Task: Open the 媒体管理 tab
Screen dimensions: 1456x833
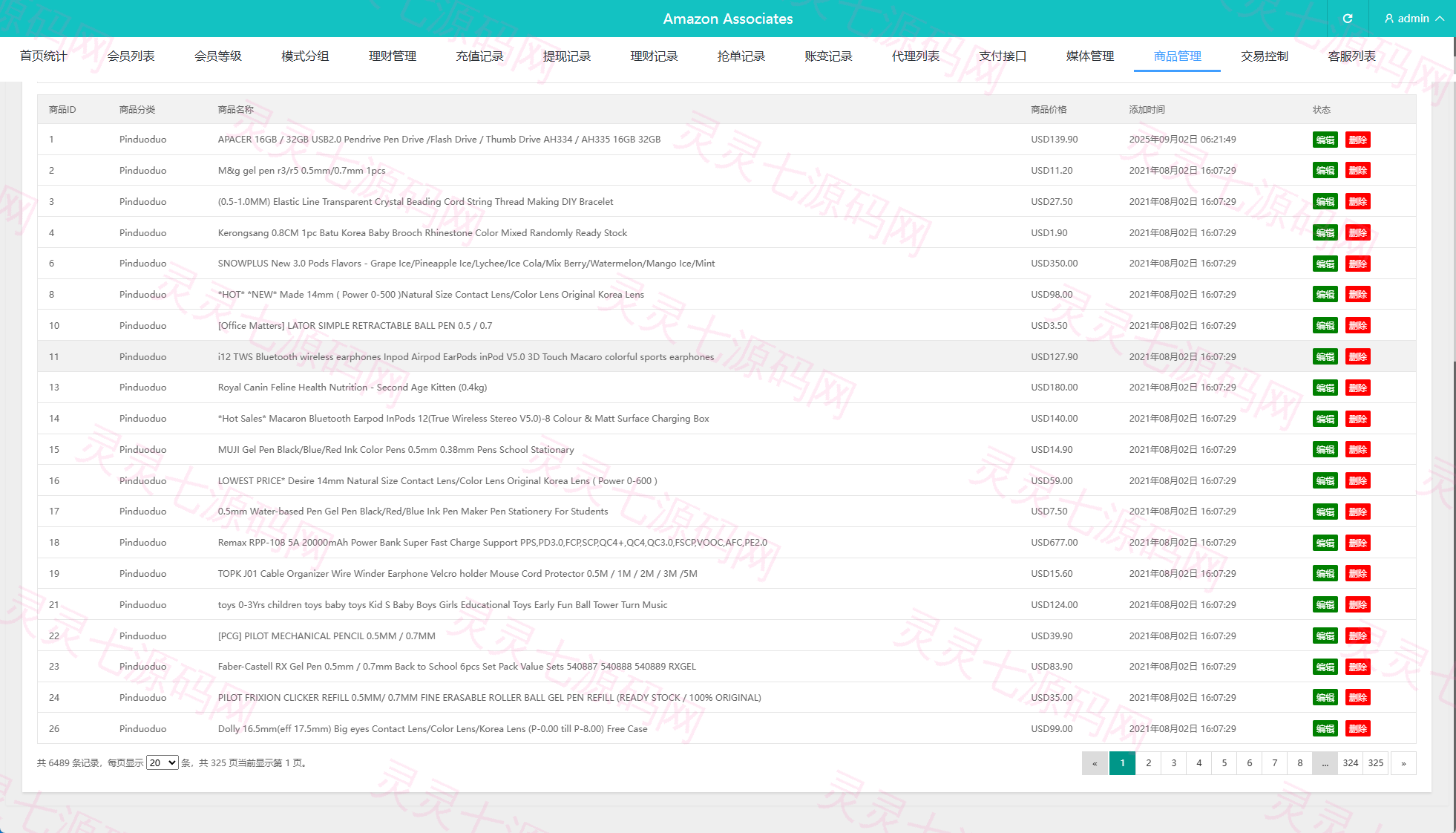Action: coord(1090,56)
